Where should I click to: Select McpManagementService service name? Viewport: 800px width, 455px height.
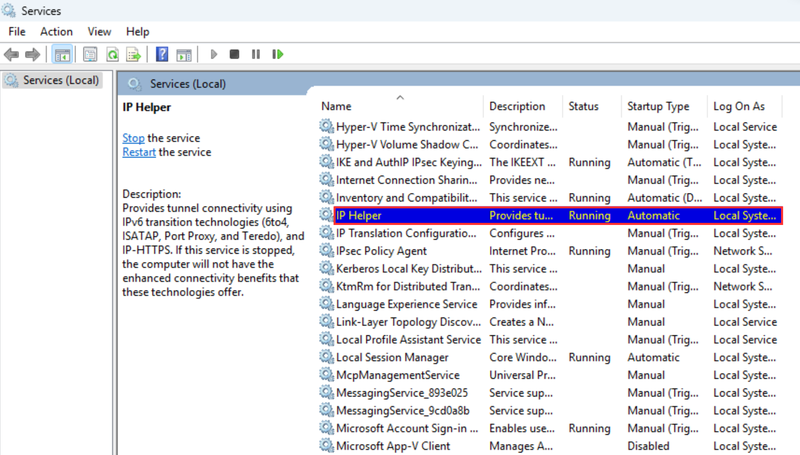click(x=398, y=375)
